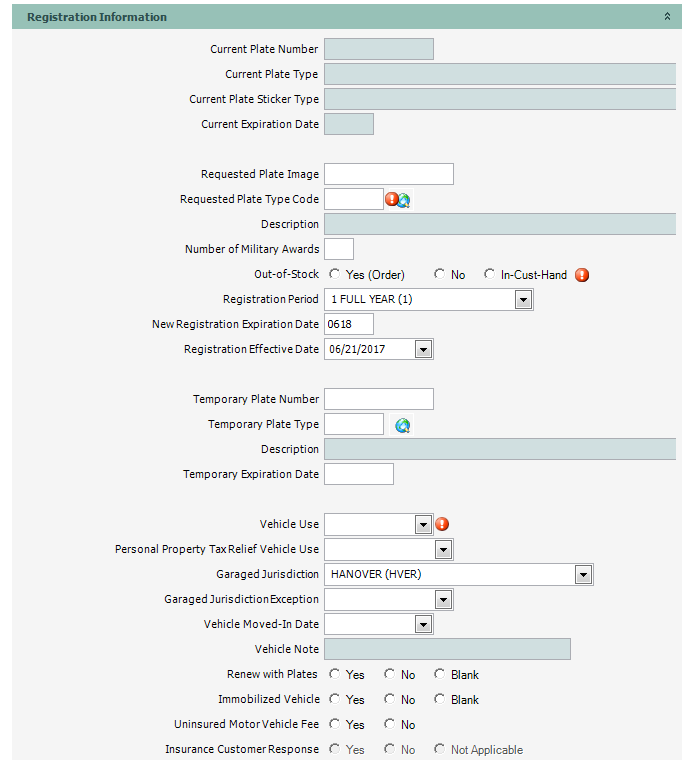The height and width of the screenshot is (760, 693).
Task: Select Blank for Immobilized Vehicle
Action: pyautogui.click(x=440, y=699)
